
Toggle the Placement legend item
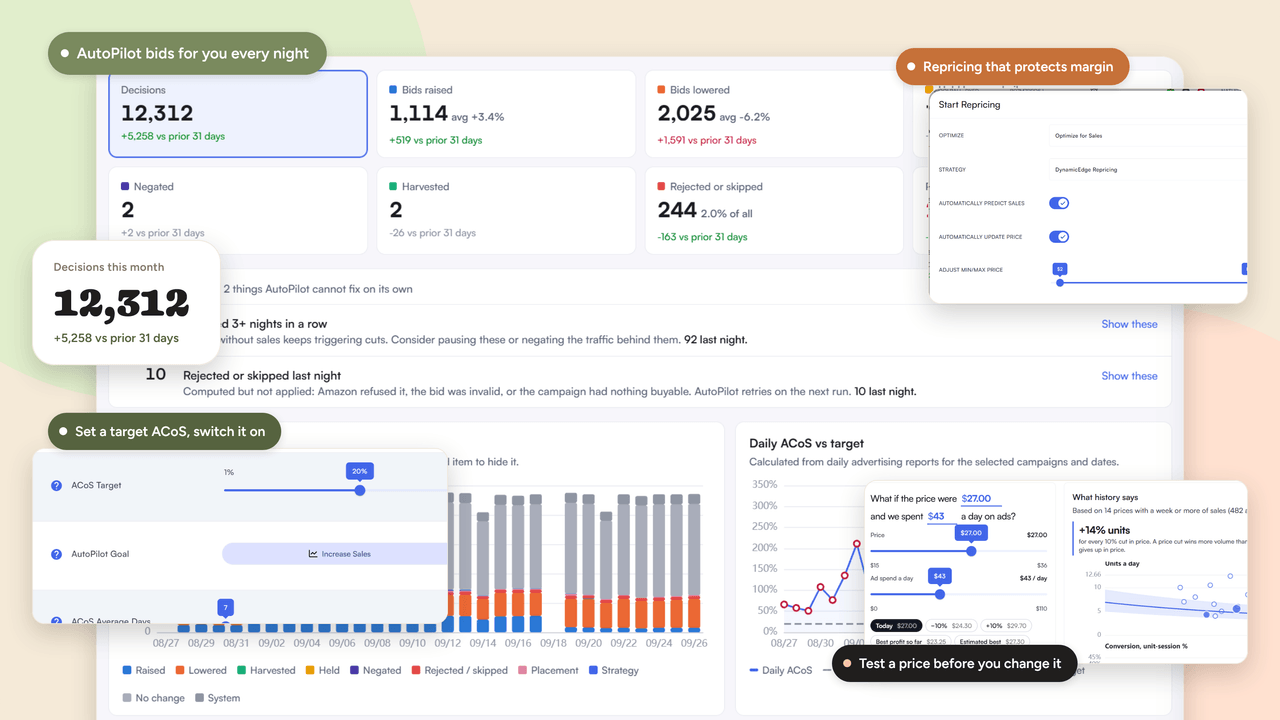pos(548,671)
